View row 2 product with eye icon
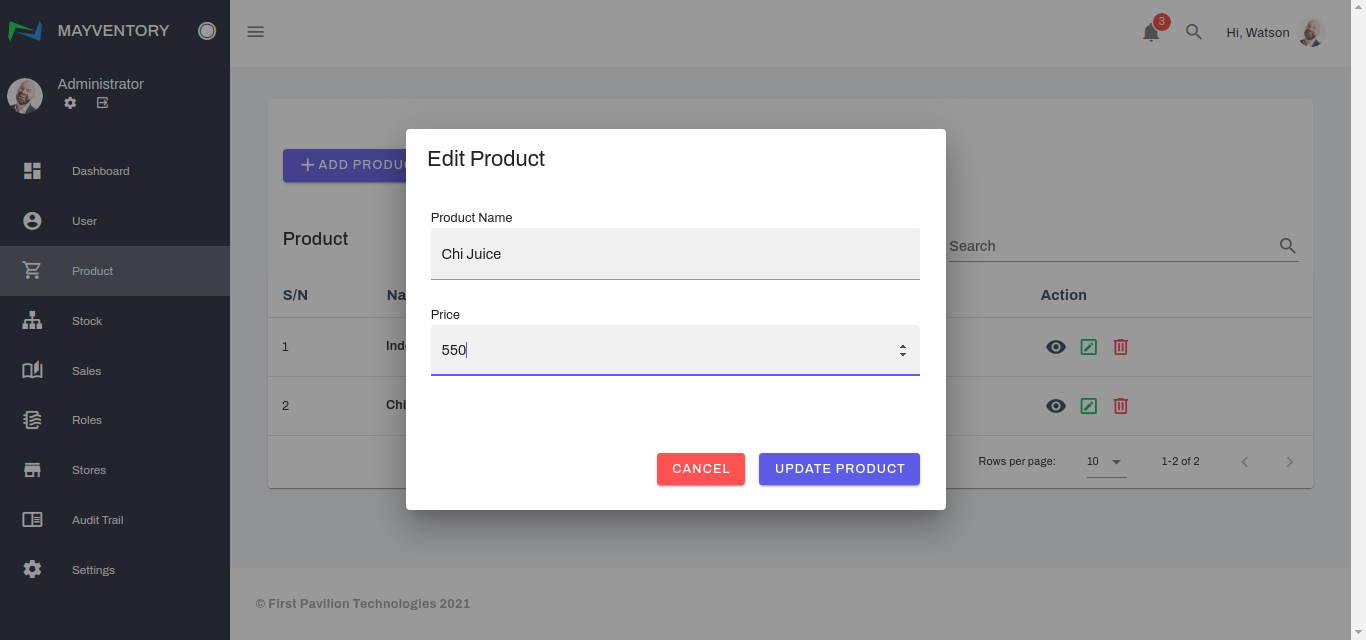This screenshot has height=640, width=1366. [x=1056, y=406]
